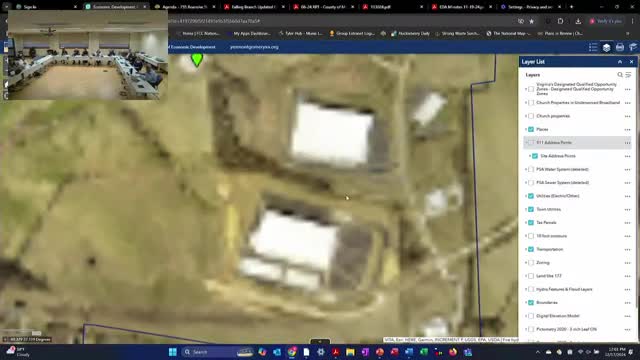Switch to the Agenda browser tab
This screenshot has height=360, width=640.
pos(185,7)
